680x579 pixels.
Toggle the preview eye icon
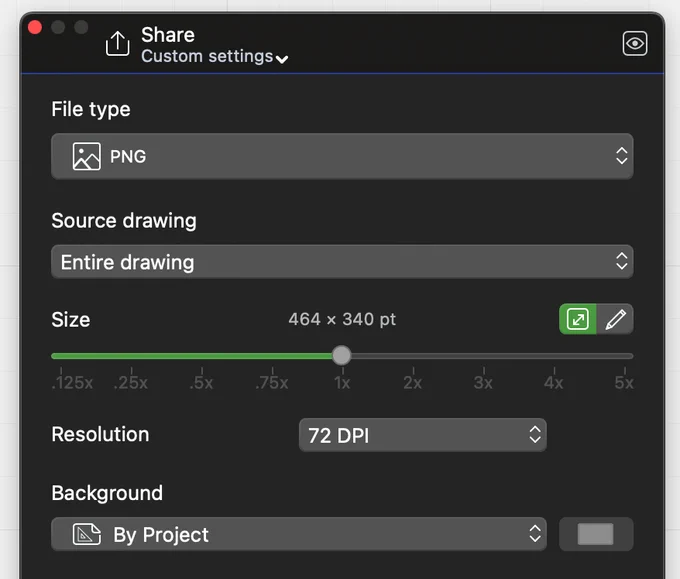coord(635,43)
